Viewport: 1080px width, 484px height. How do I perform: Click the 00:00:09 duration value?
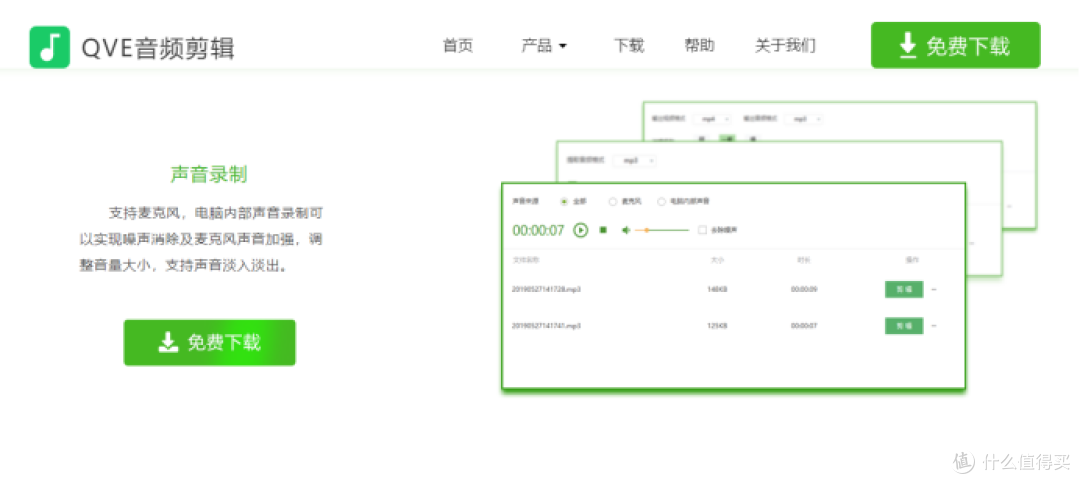pos(804,289)
